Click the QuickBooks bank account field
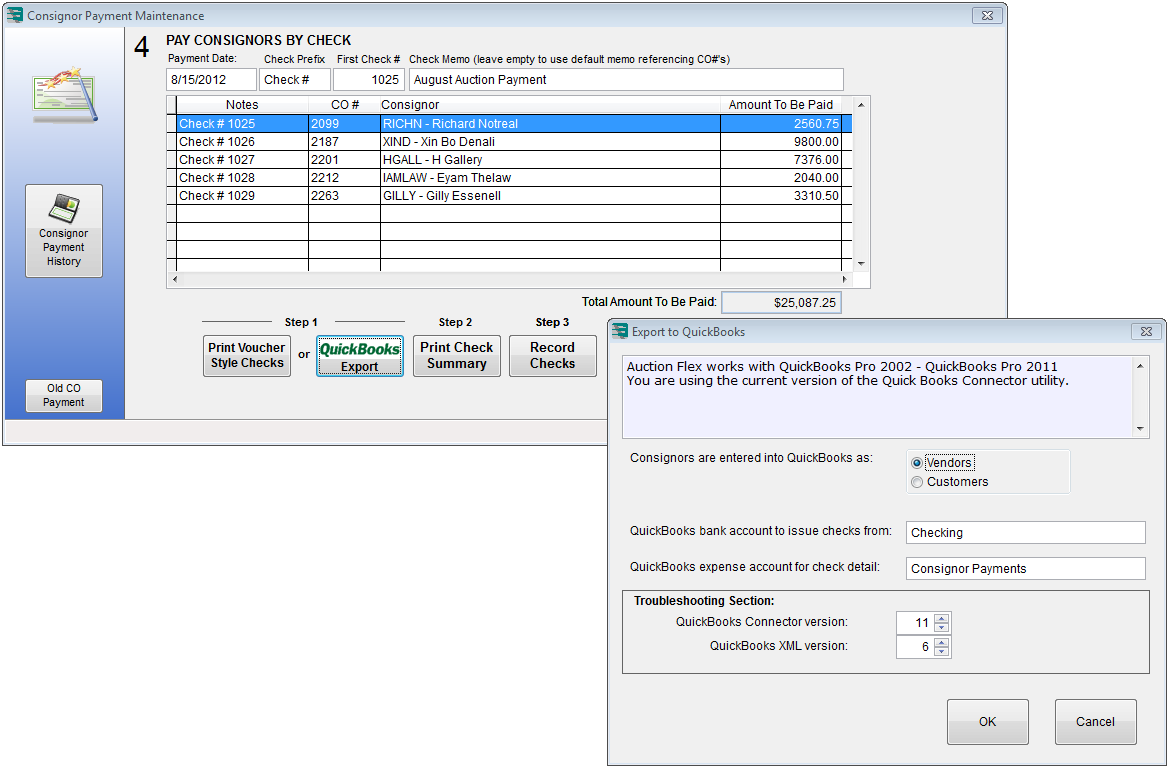The width and height of the screenshot is (1176, 774). tap(1024, 533)
